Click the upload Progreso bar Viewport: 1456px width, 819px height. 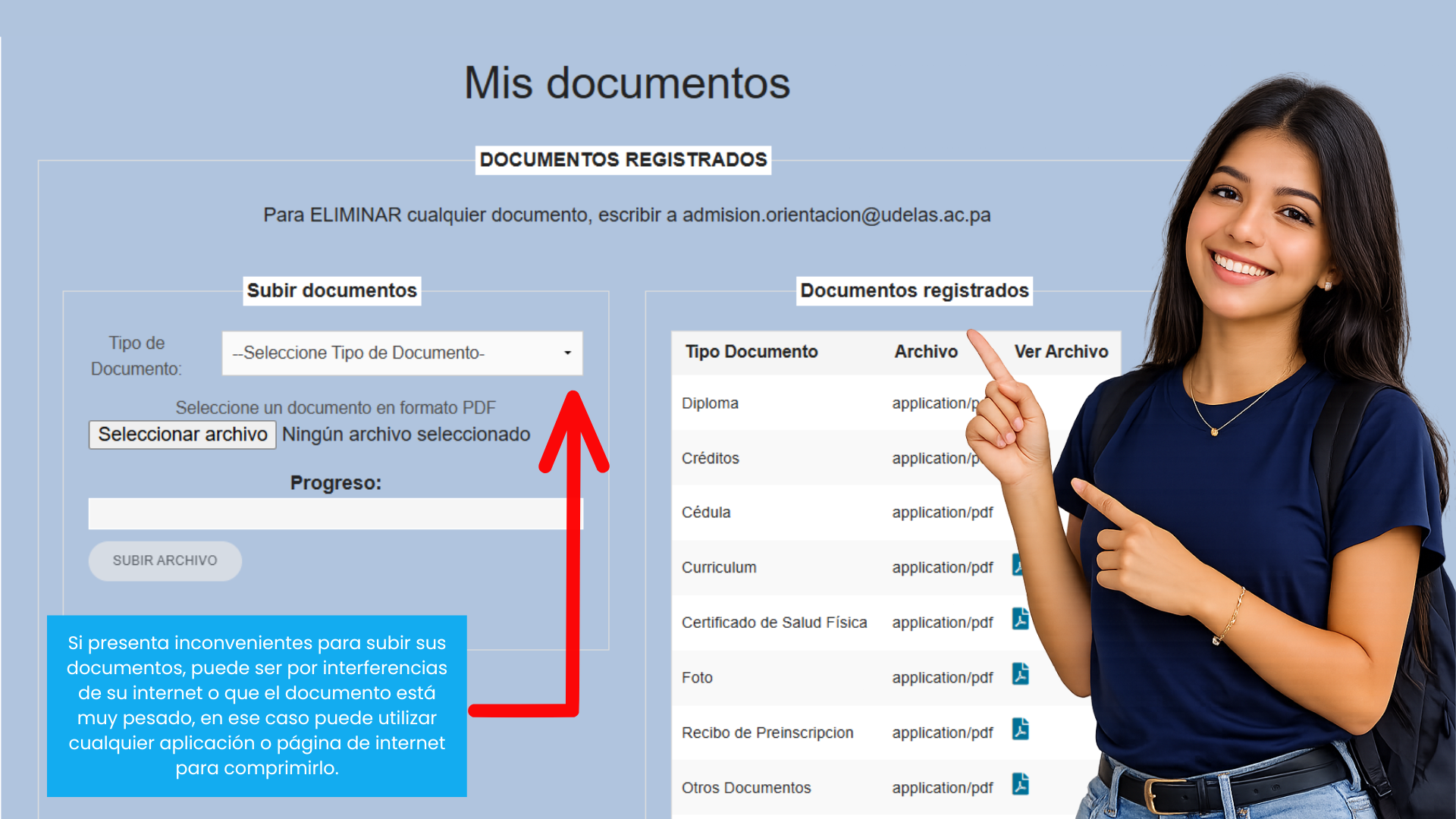pyautogui.click(x=335, y=513)
